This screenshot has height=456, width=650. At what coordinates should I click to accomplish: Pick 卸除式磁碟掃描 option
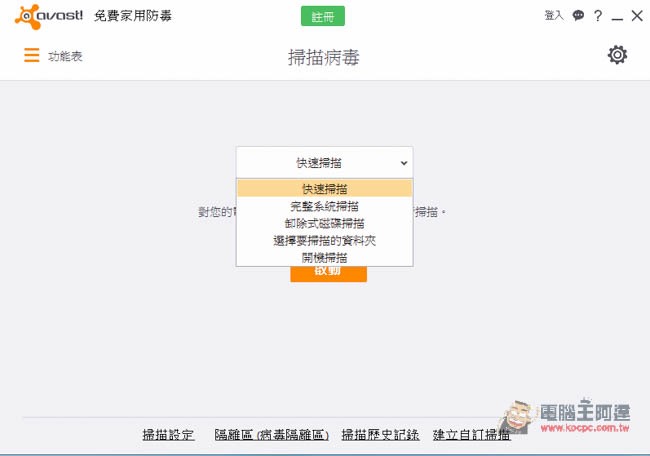324,223
